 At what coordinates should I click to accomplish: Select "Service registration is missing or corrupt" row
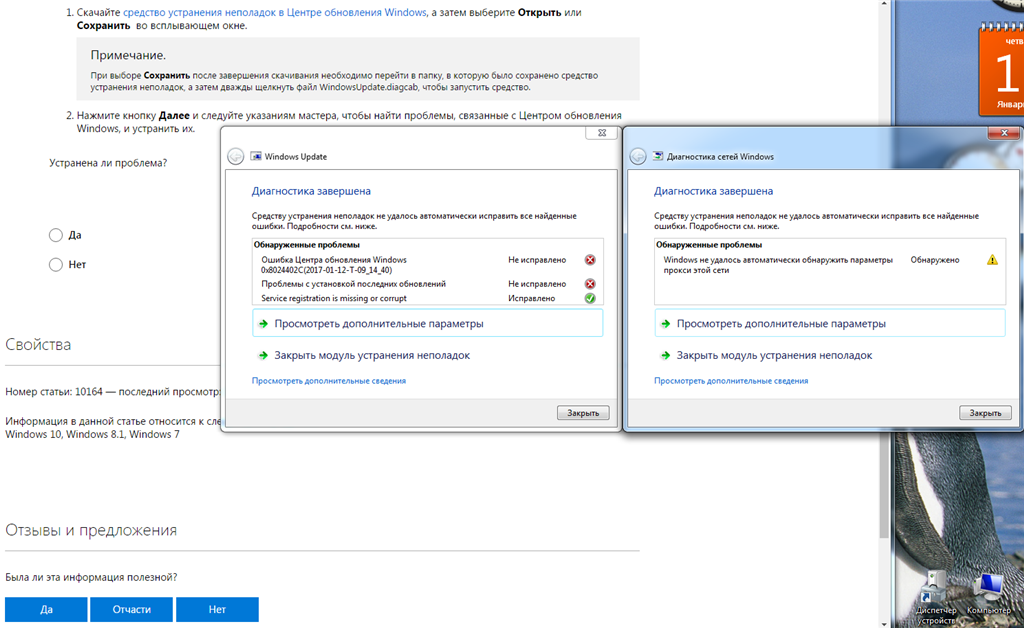tap(427, 298)
